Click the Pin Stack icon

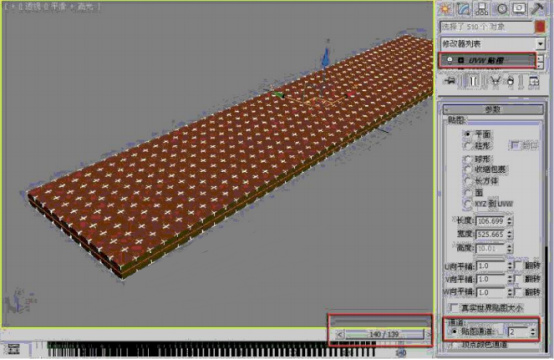point(450,81)
